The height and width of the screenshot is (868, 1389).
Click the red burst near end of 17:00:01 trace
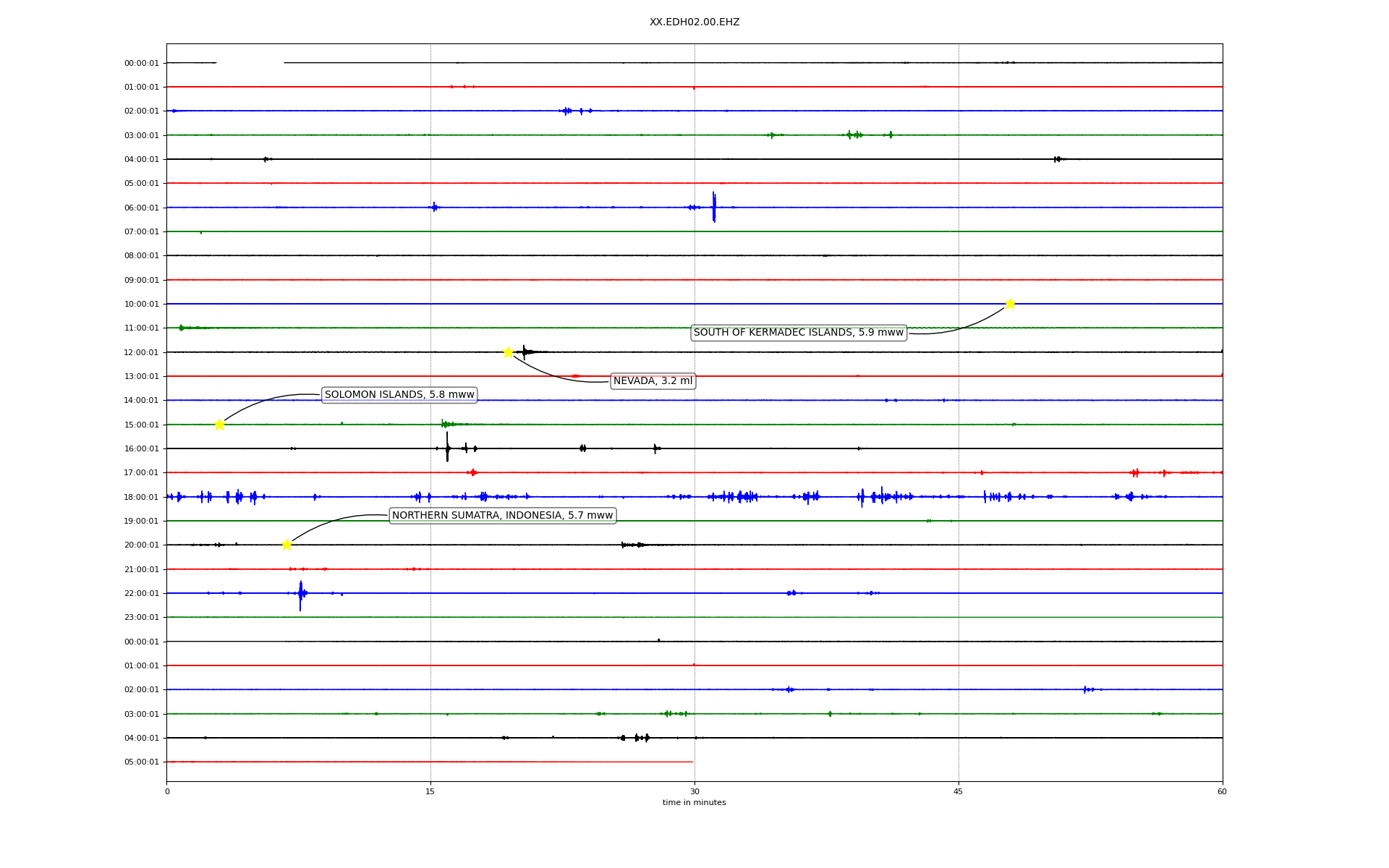1134,473
